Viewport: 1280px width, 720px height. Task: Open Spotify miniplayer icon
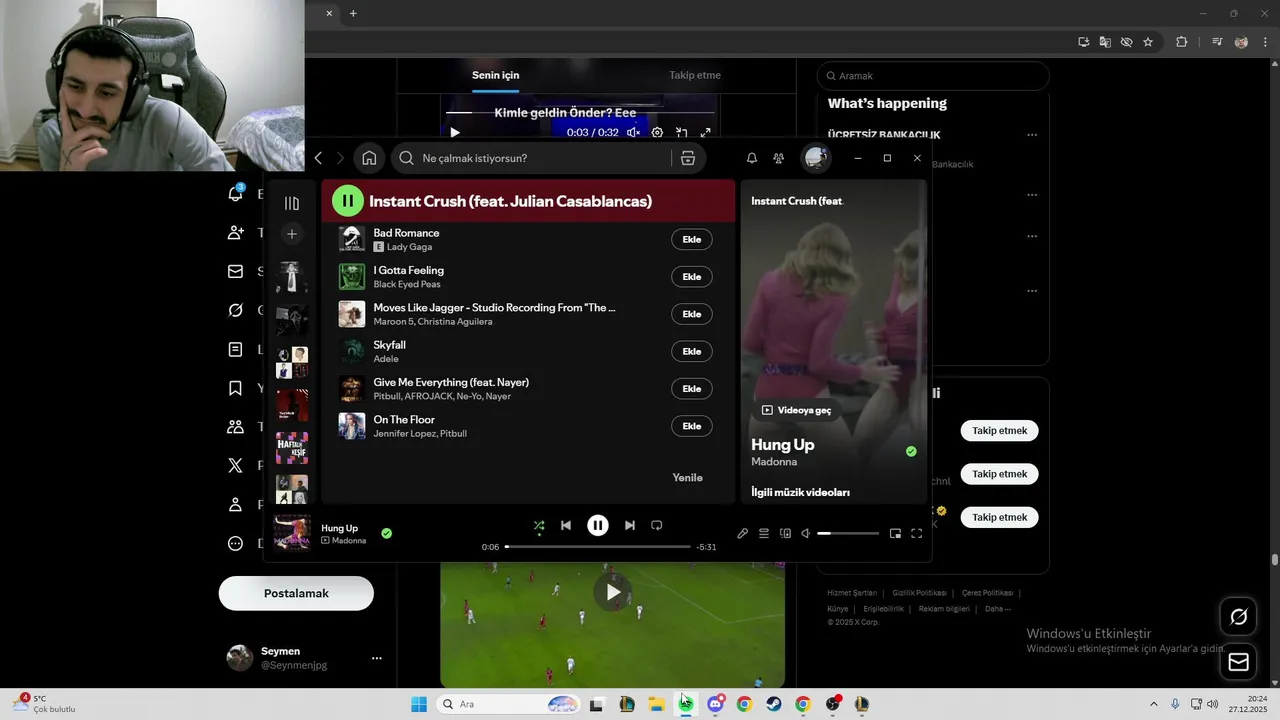point(895,534)
